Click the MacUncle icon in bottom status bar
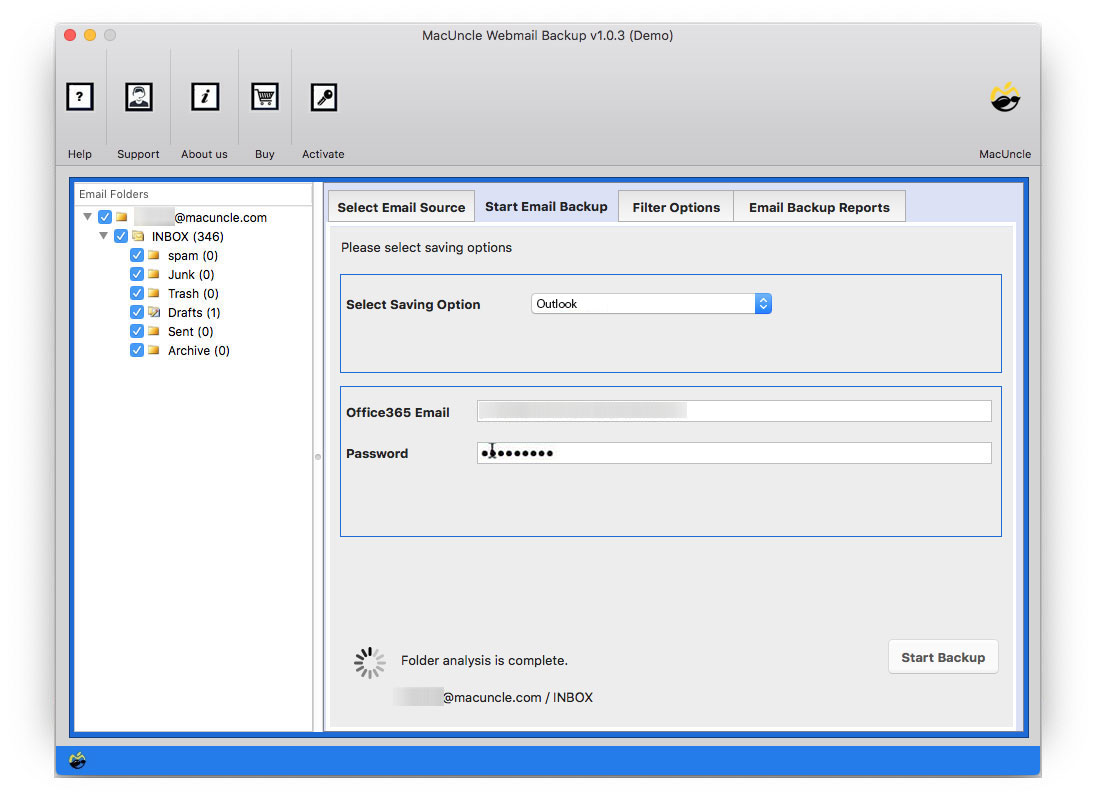This screenshot has height=799, width=1096. 79,760
